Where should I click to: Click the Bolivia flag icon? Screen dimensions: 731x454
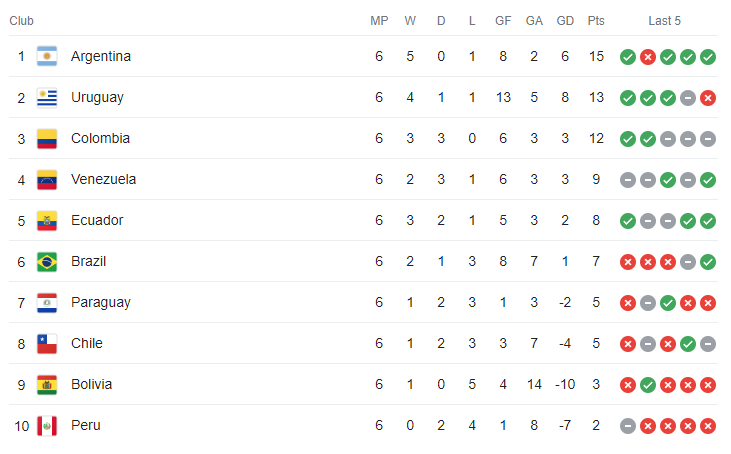(x=47, y=385)
